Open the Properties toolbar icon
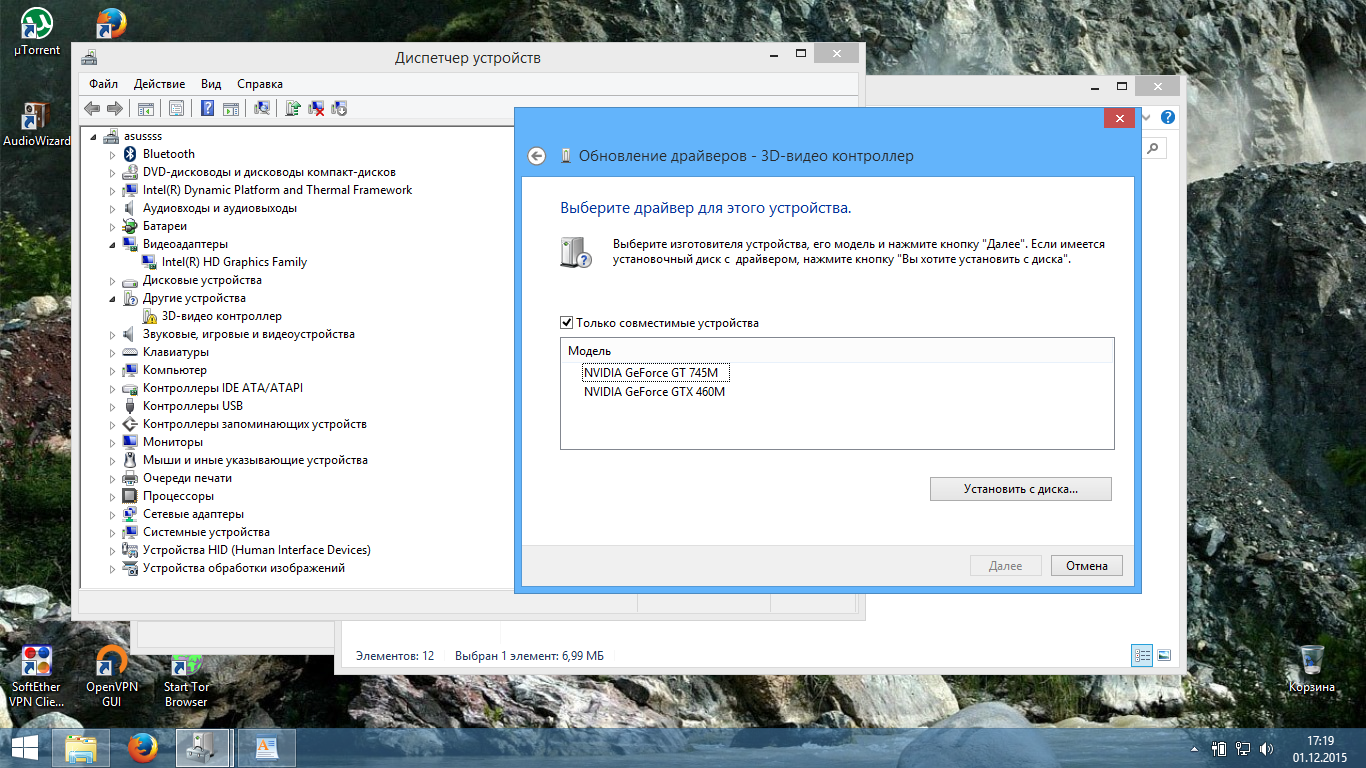Image resolution: width=1366 pixels, height=768 pixels. point(176,108)
